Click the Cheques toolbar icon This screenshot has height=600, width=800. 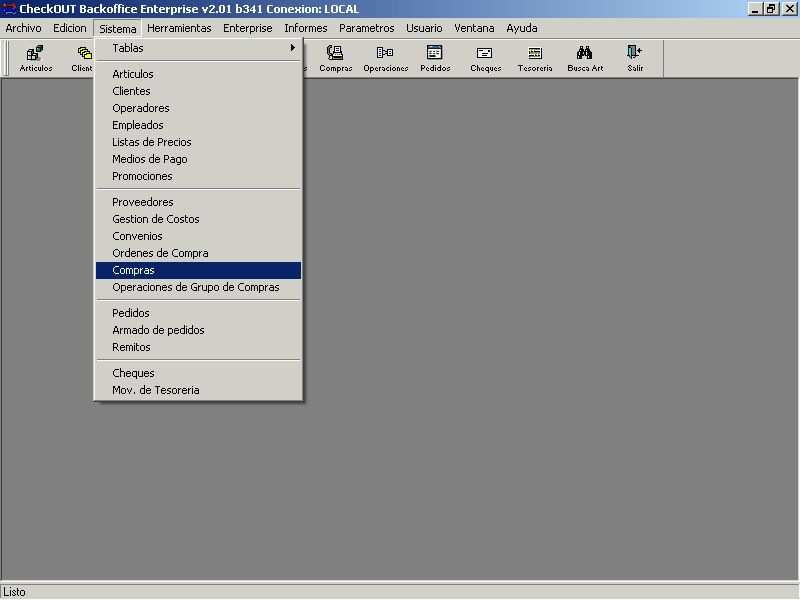[485, 58]
